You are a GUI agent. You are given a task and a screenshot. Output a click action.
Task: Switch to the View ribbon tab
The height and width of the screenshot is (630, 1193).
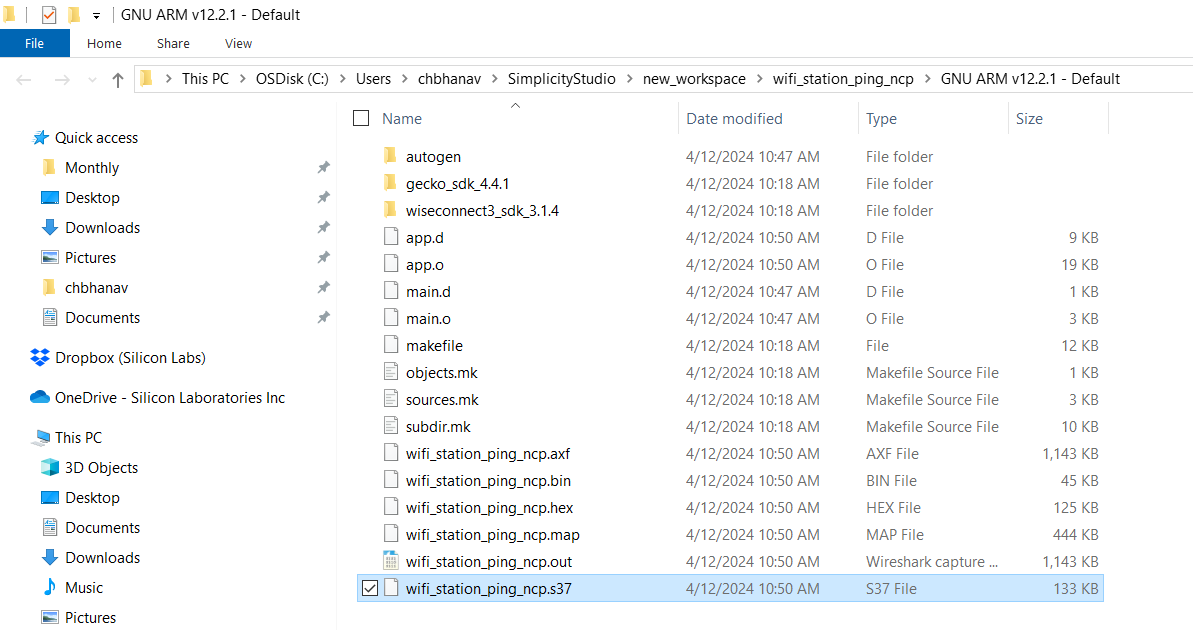[238, 43]
